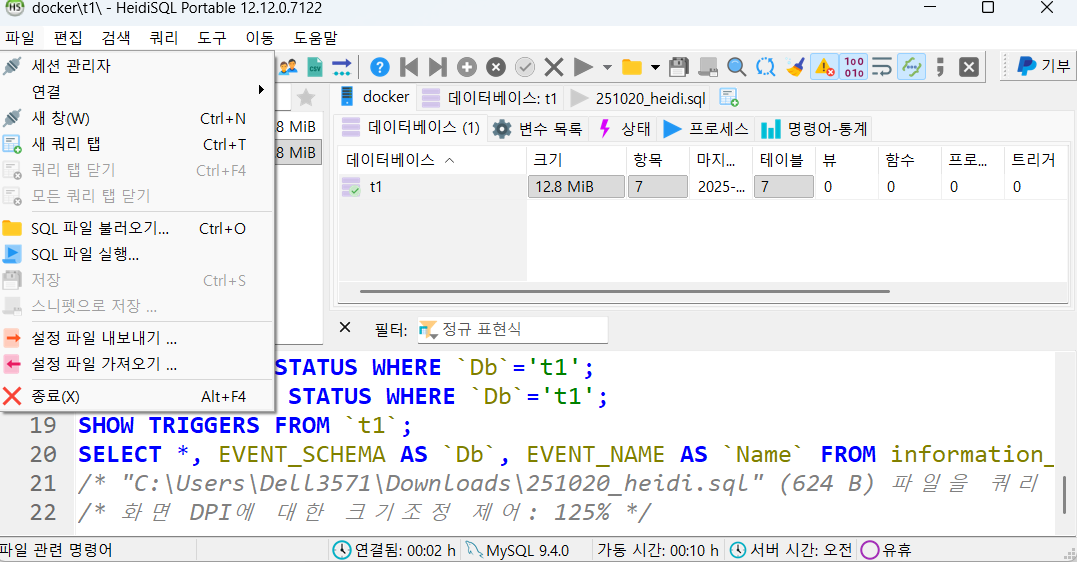Go to last row icon

coord(438,67)
